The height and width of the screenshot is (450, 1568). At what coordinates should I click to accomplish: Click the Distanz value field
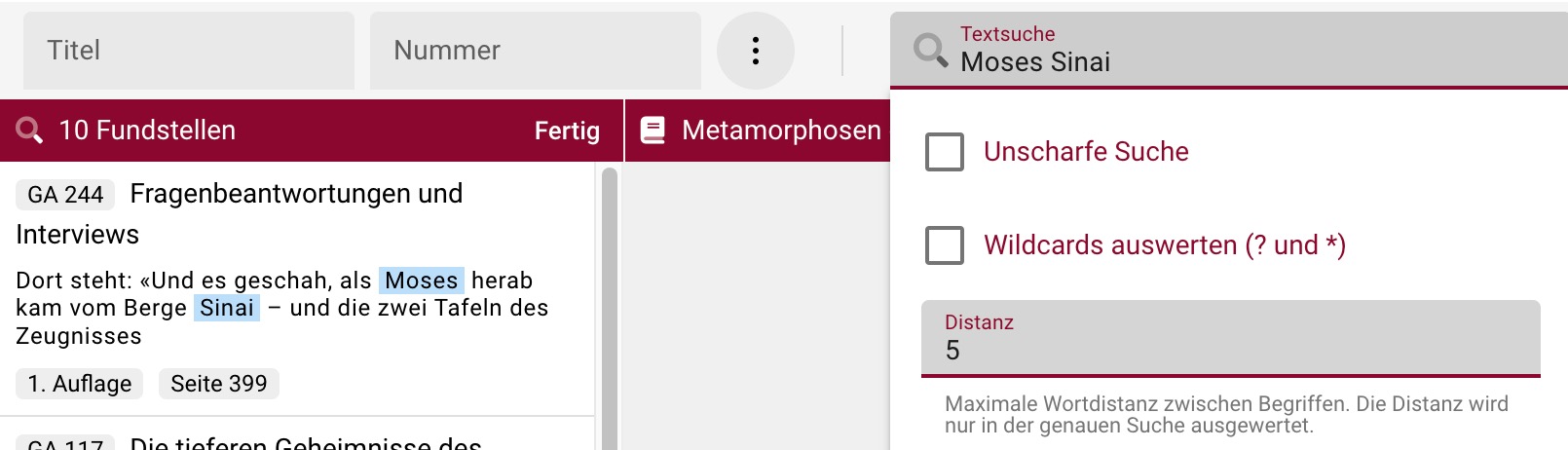point(1231,351)
